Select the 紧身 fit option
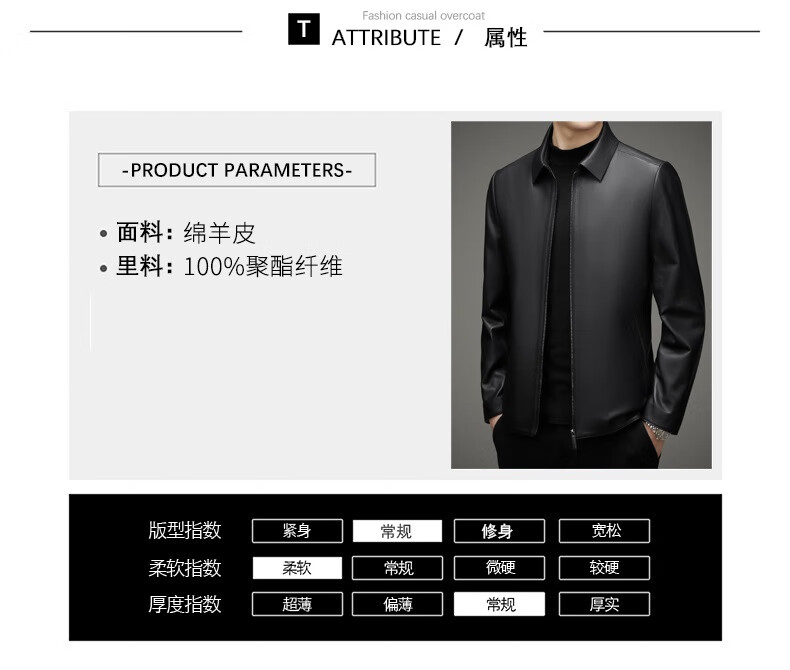Screen dimensions: 790x670 pos(297,531)
